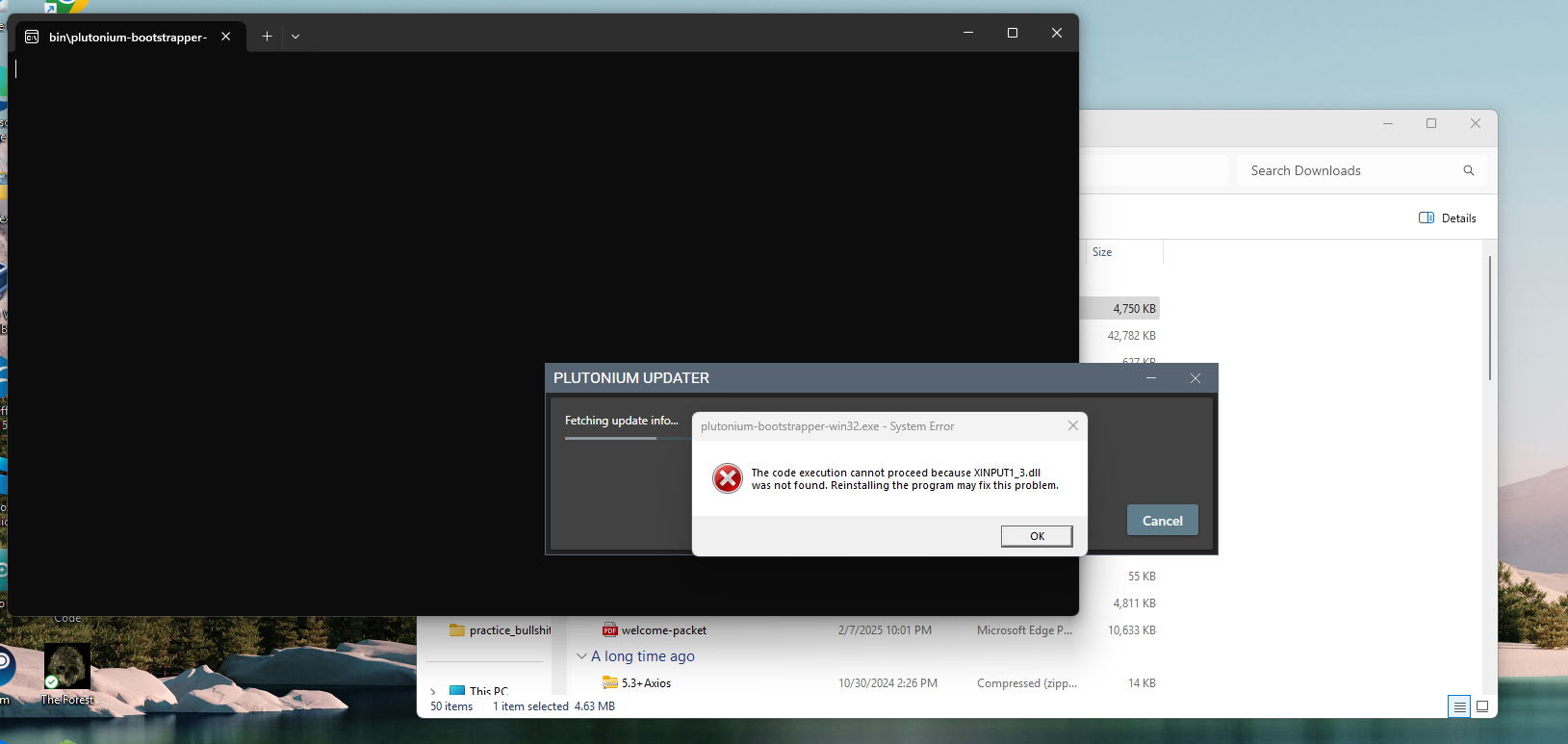This screenshot has width=1568, height=744.
Task: Maximize the File Explorer window
Action: [1431, 123]
